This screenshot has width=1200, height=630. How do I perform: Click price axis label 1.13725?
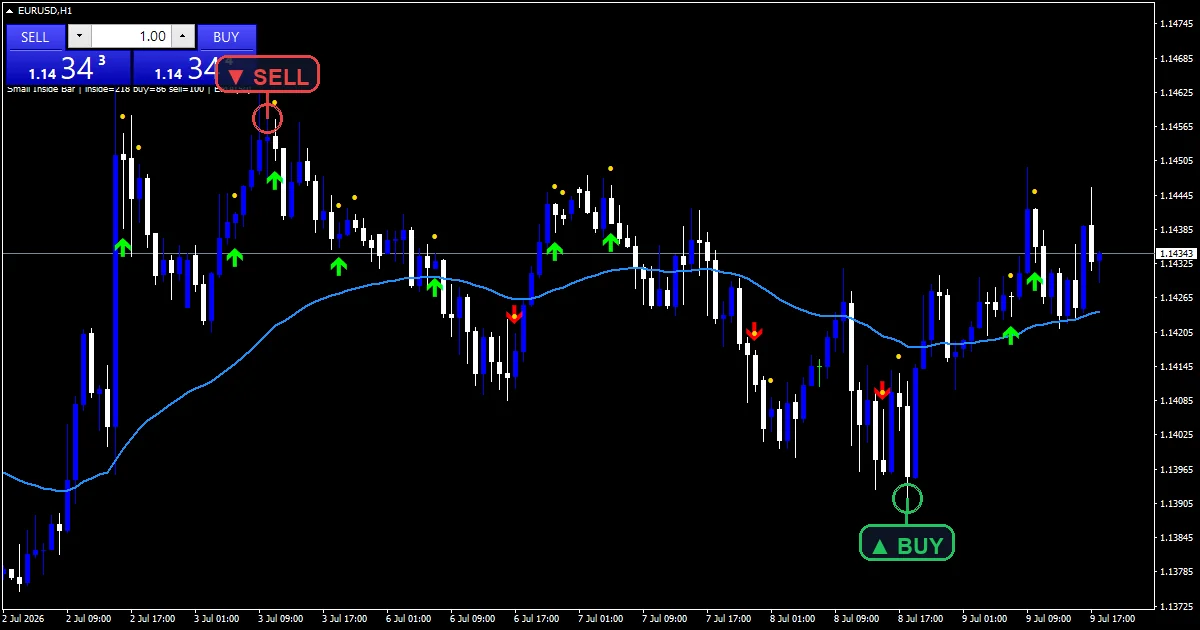click(x=1179, y=606)
